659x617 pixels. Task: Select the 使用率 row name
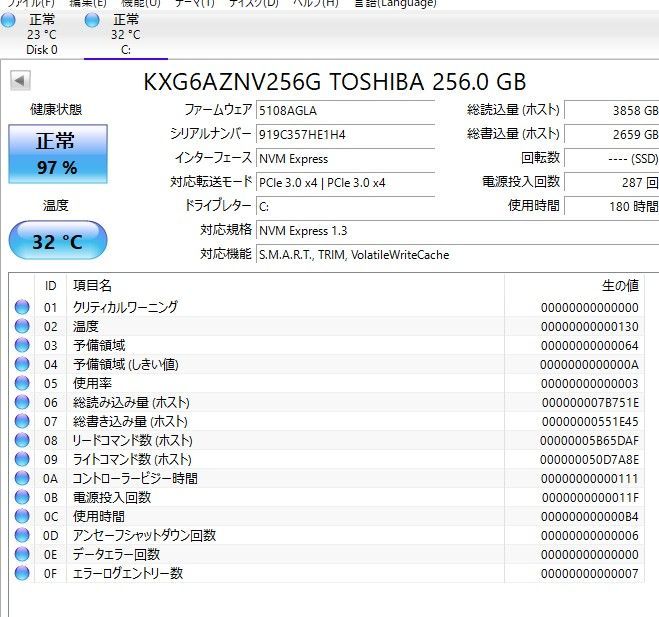[92, 383]
